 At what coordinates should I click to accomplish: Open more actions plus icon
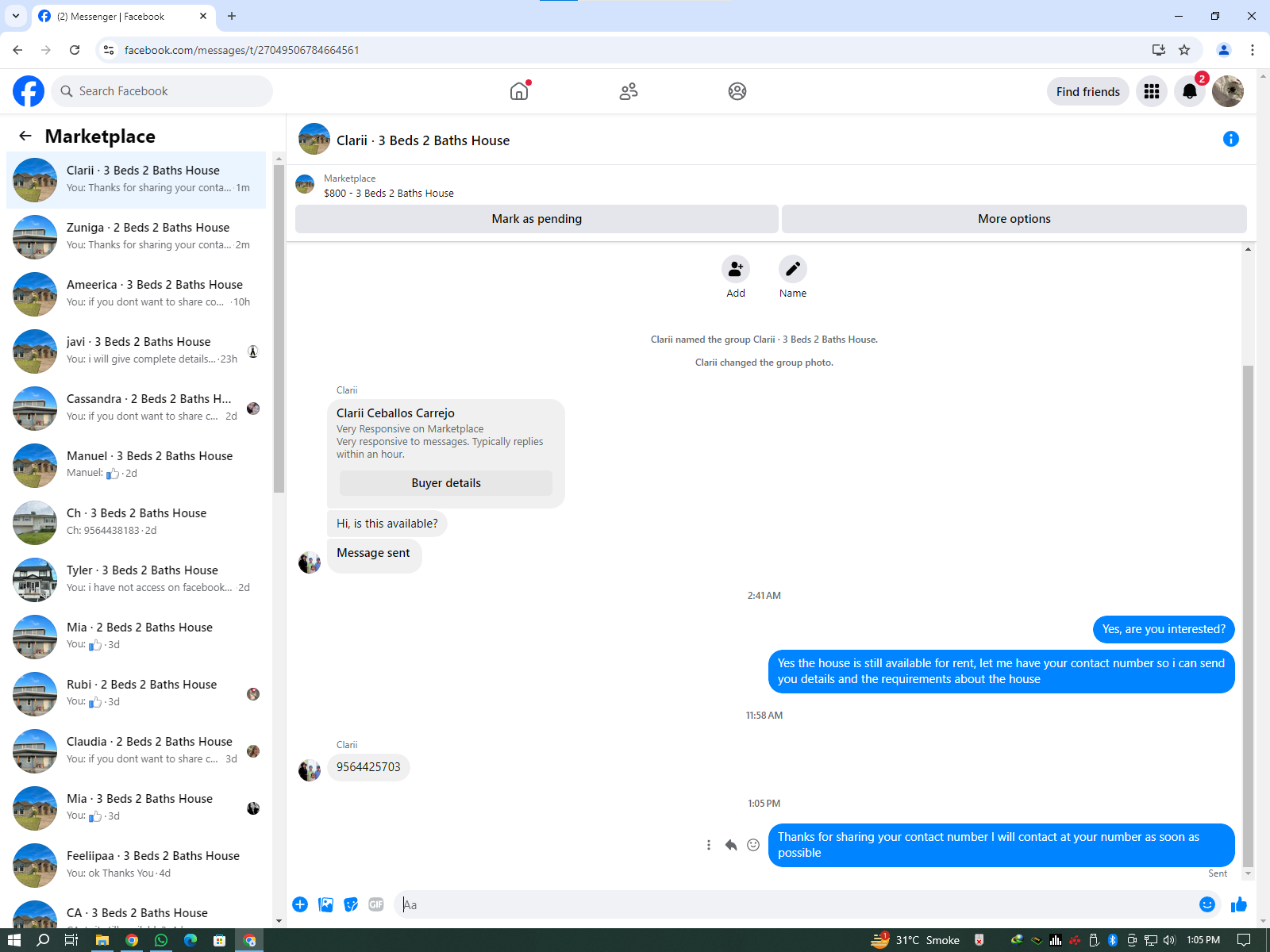tap(300, 904)
